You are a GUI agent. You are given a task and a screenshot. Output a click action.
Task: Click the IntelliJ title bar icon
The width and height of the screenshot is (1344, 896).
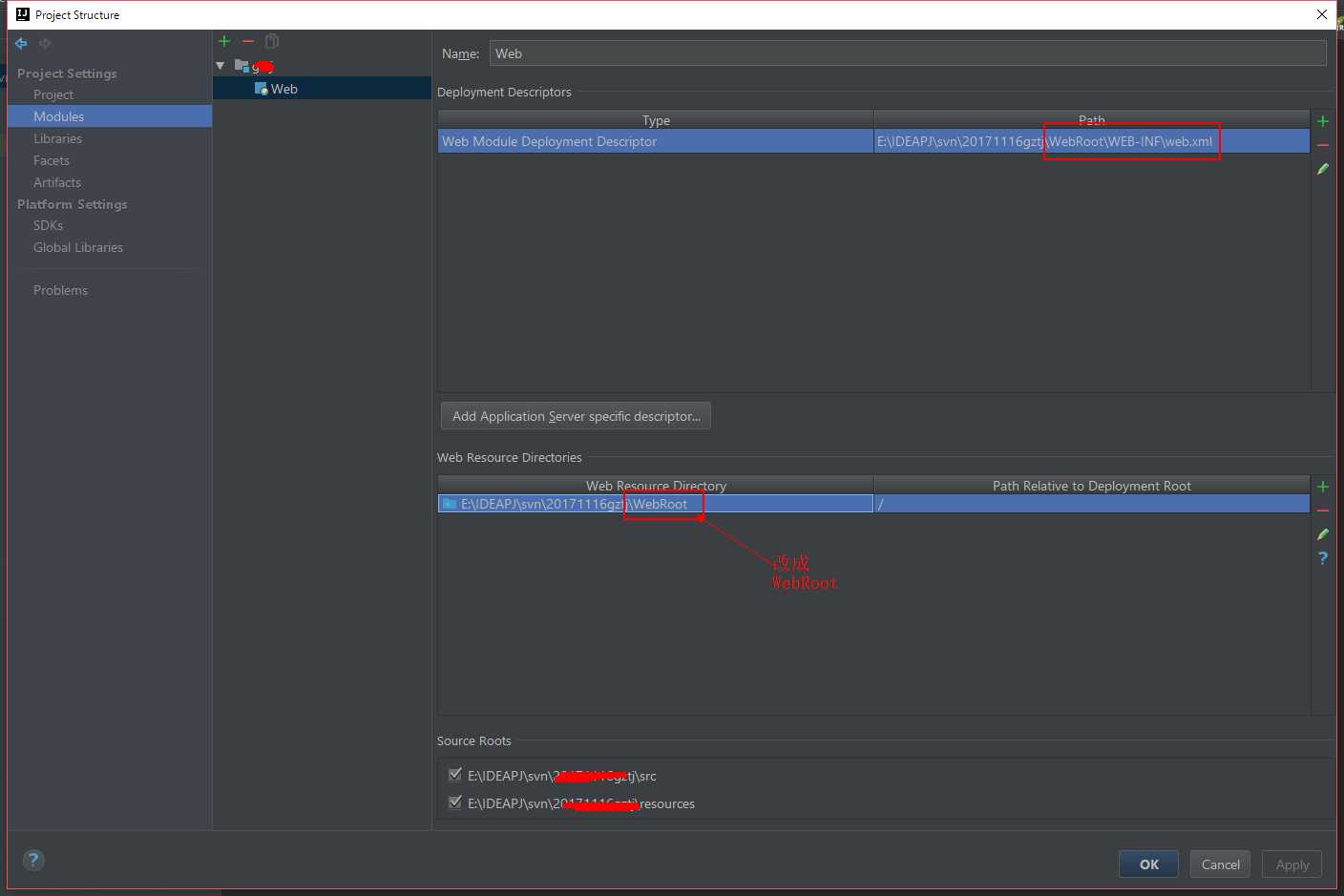pos(23,14)
